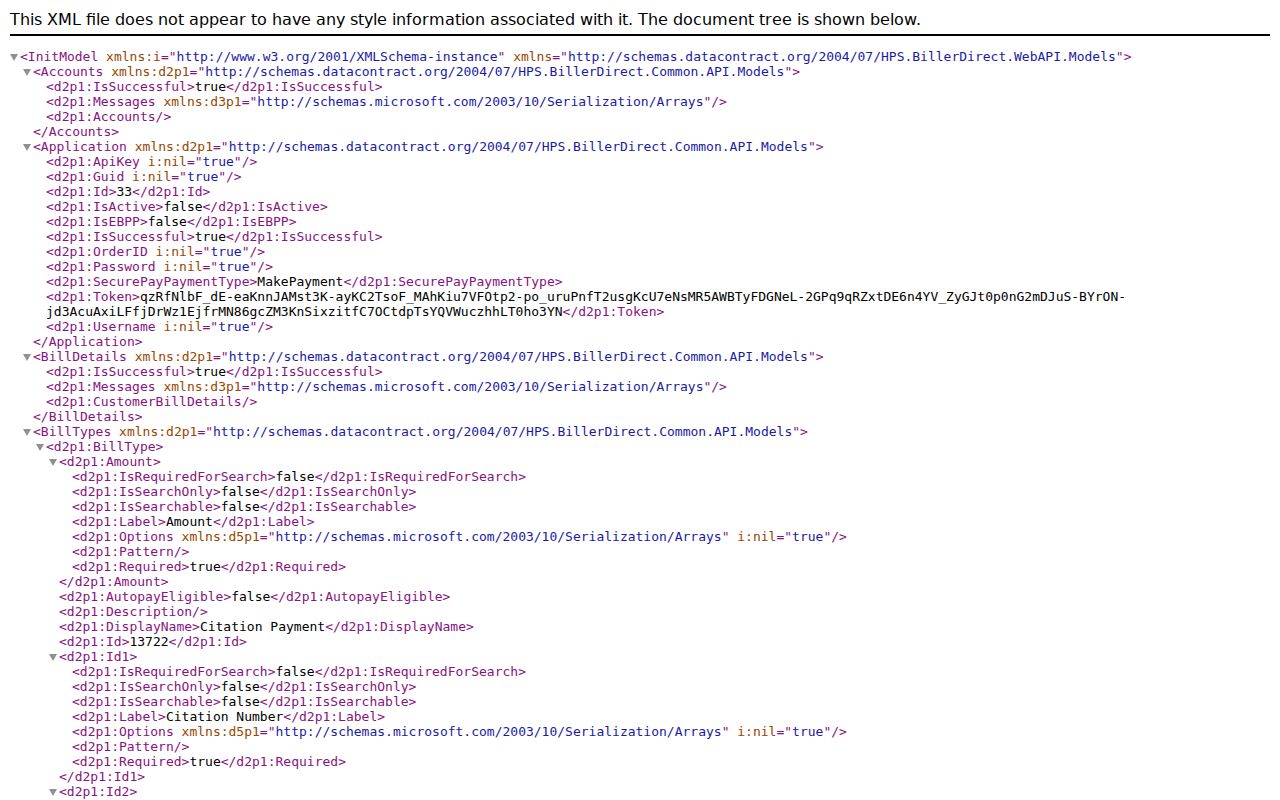1280x800 pixels.
Task: Click the d2p1:ApiKey element line
Action: tap(152, 162)
